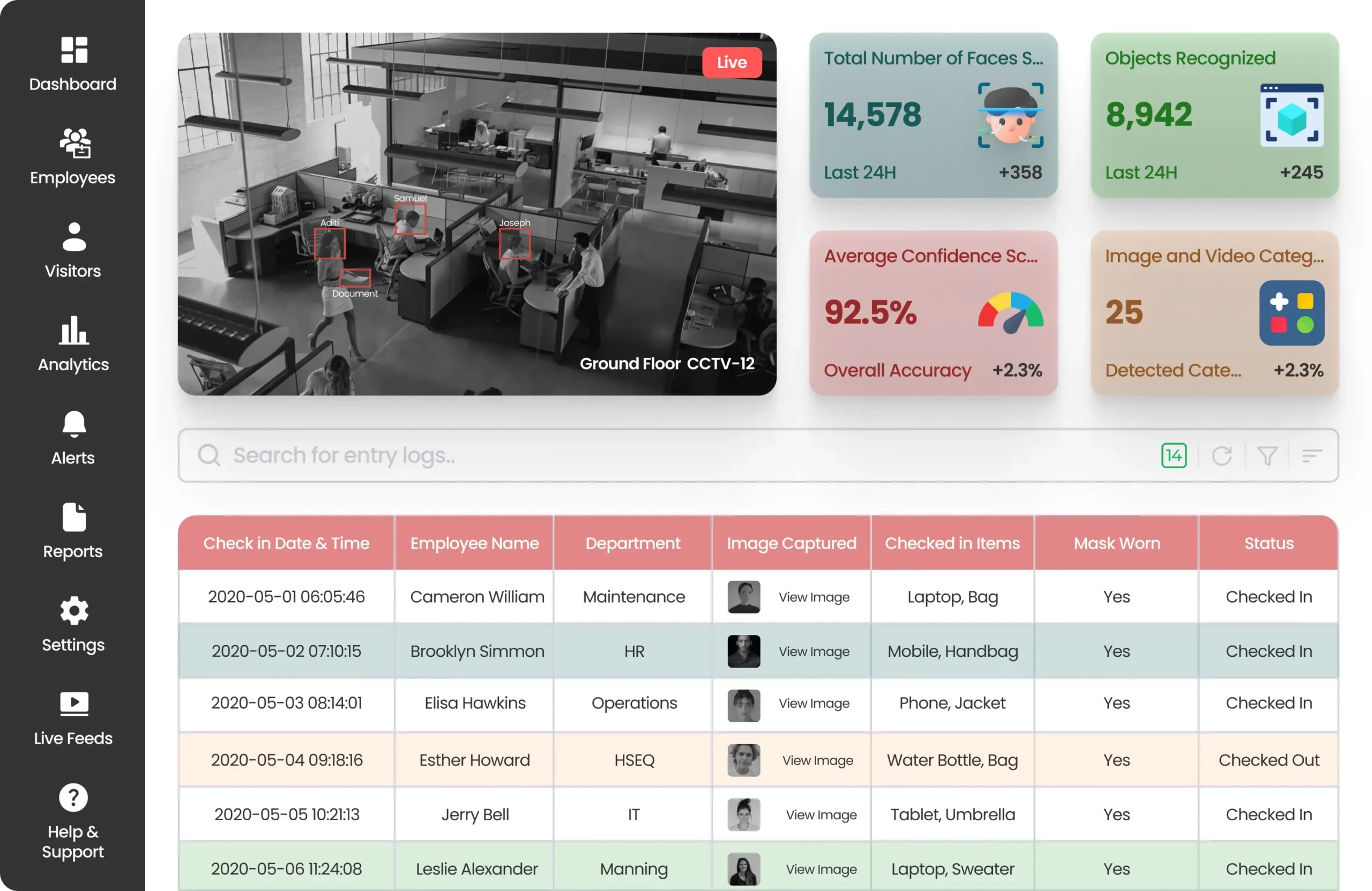
Task: Click the refresh icon in the search bar
Action: coord(1221,456)
